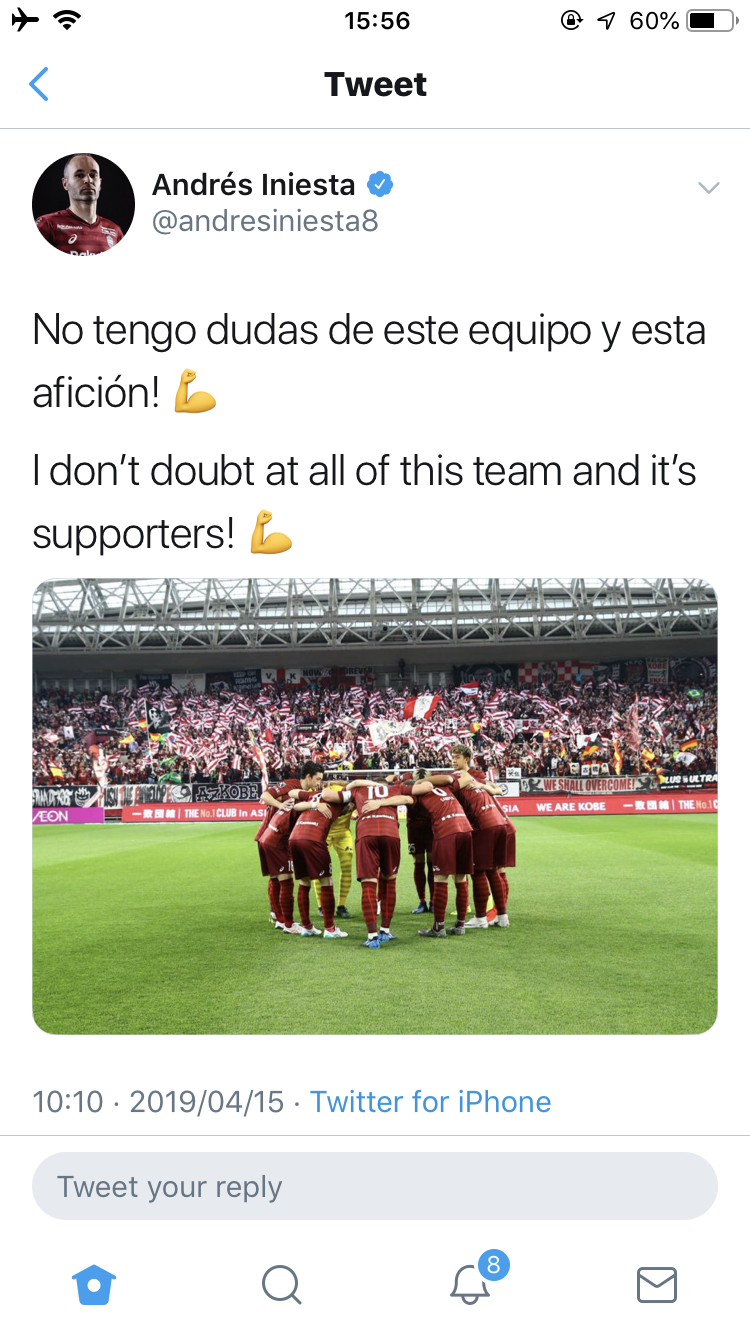Tap the Tweet header title
Image resolution: width=750 pixels, height=1334 pixels.
375,85
